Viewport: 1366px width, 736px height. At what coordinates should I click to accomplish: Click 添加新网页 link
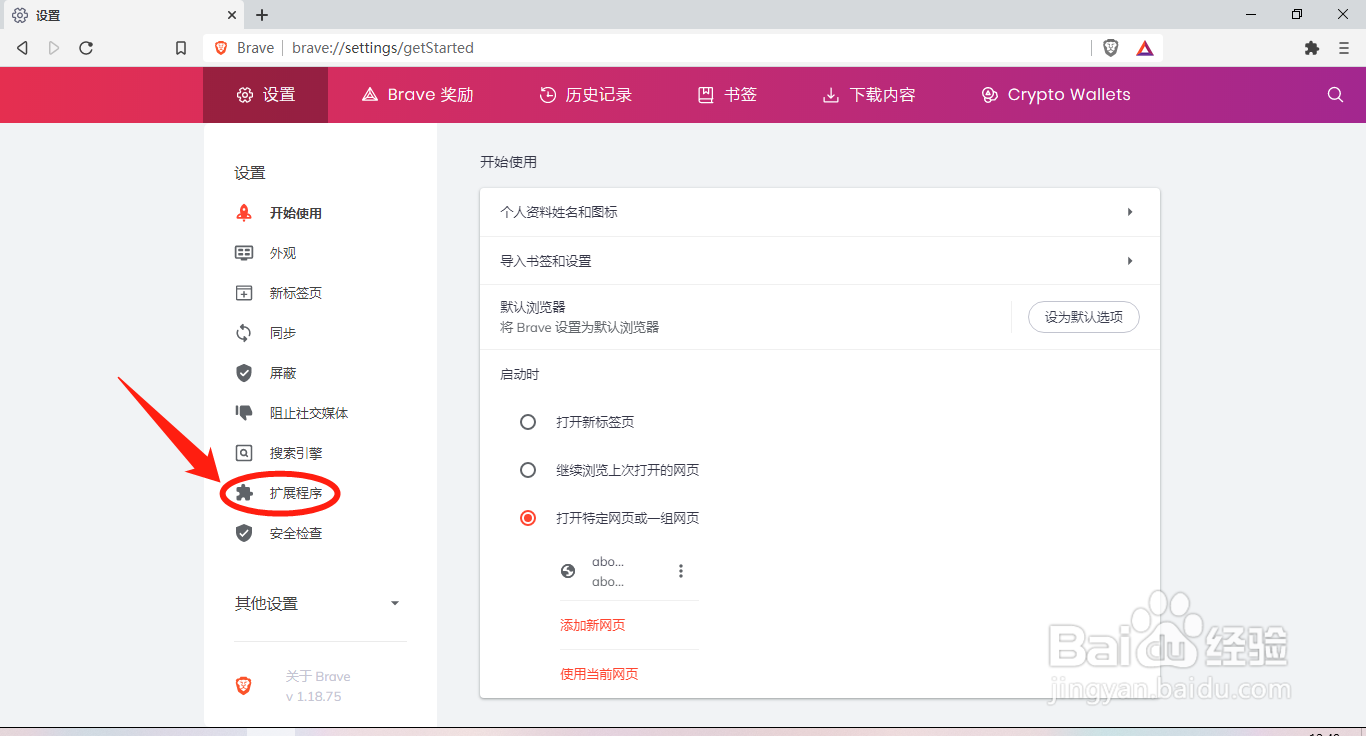(593, 625)
